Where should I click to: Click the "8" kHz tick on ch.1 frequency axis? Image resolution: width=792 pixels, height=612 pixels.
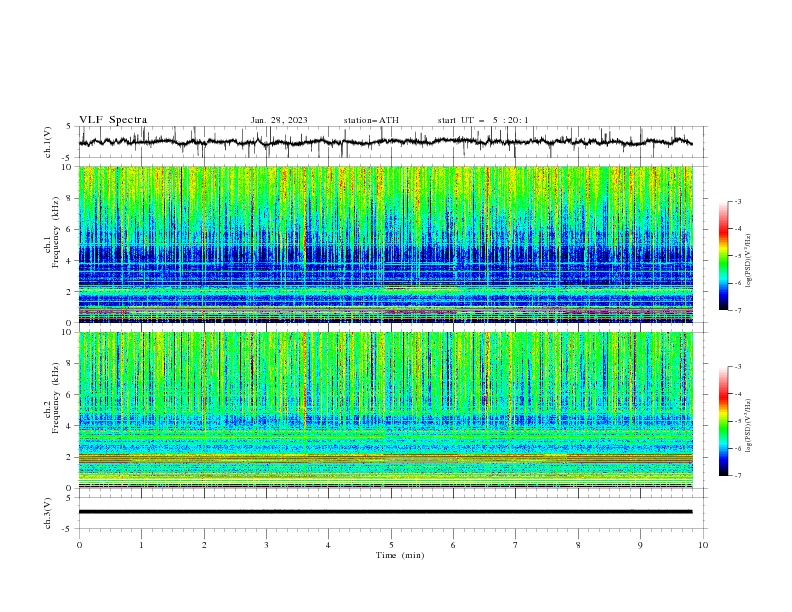tap(70, 198)
